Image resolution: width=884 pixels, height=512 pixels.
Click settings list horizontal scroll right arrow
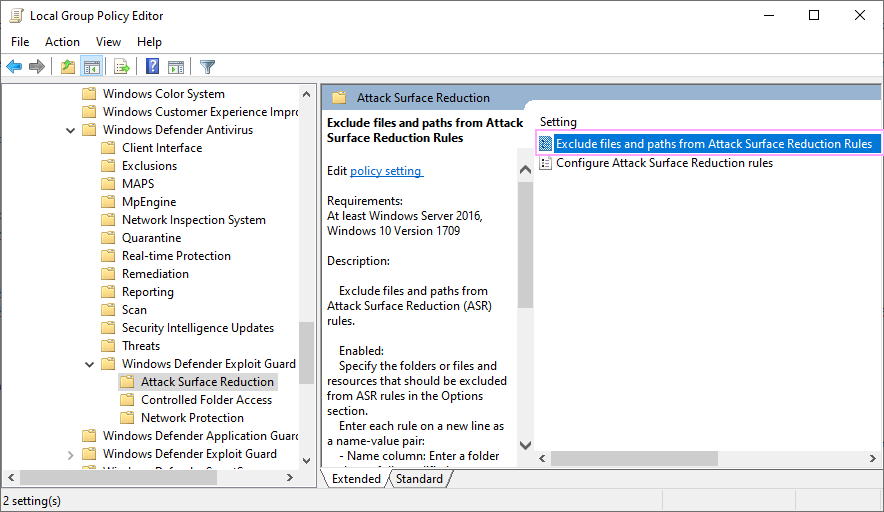coord(872,458)
